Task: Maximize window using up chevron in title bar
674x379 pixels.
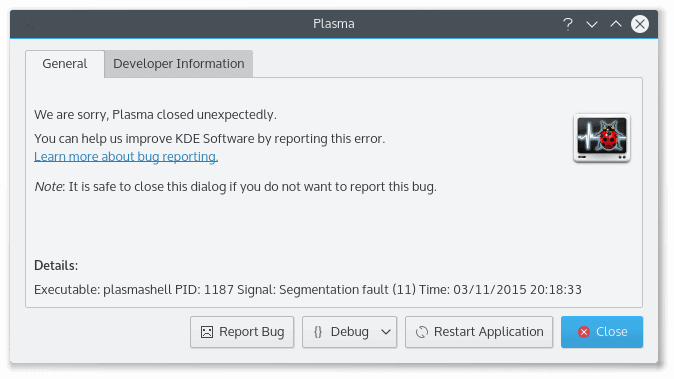Action: [x=616, y=24]
